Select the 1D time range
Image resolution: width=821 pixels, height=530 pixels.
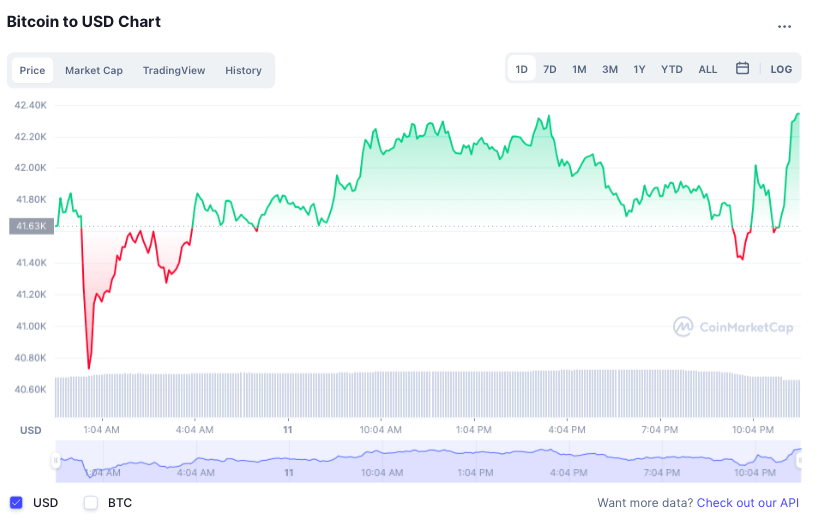[x=521, y=69]
